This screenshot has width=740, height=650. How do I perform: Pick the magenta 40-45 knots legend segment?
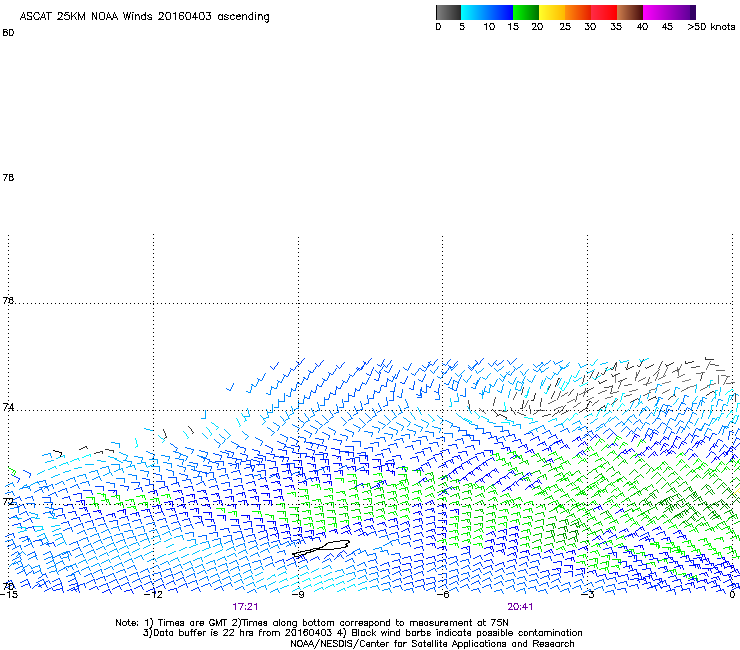coord(669,12)
